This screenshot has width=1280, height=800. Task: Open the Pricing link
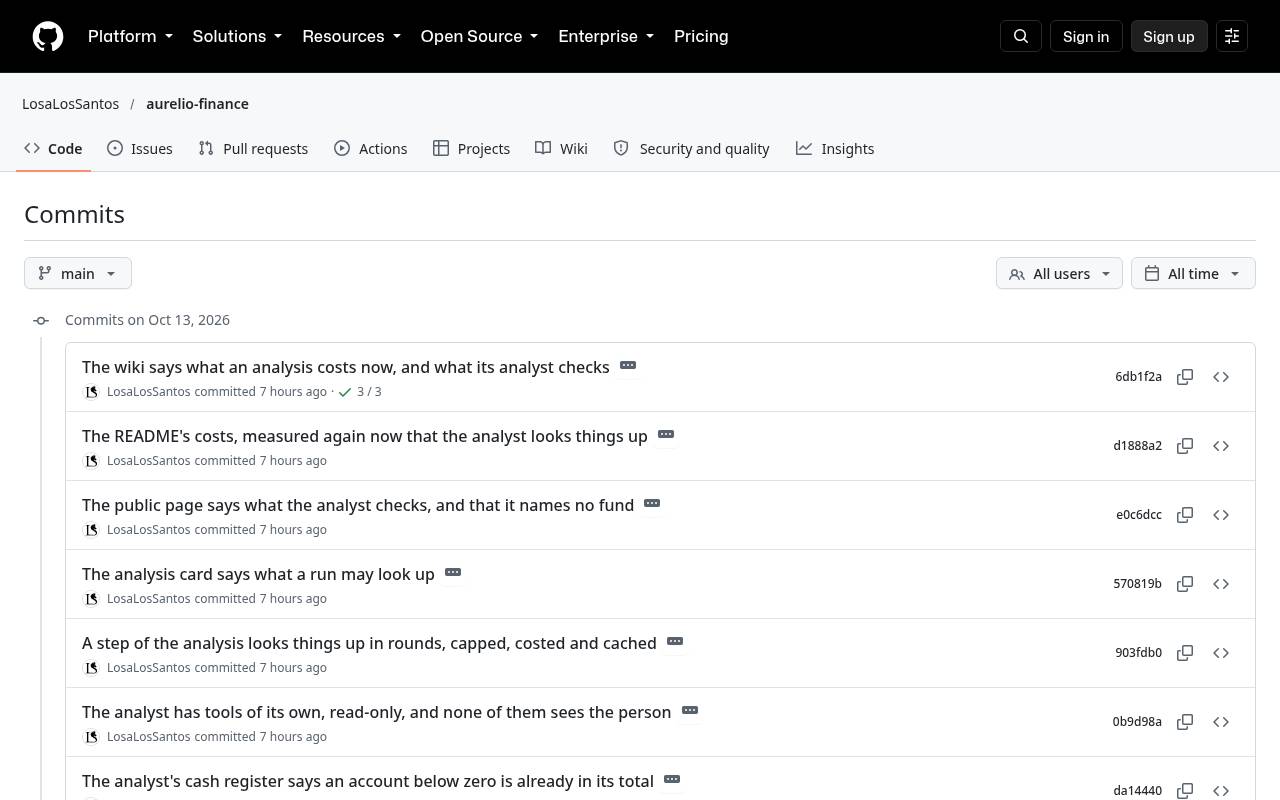click(x=701, y=36)
